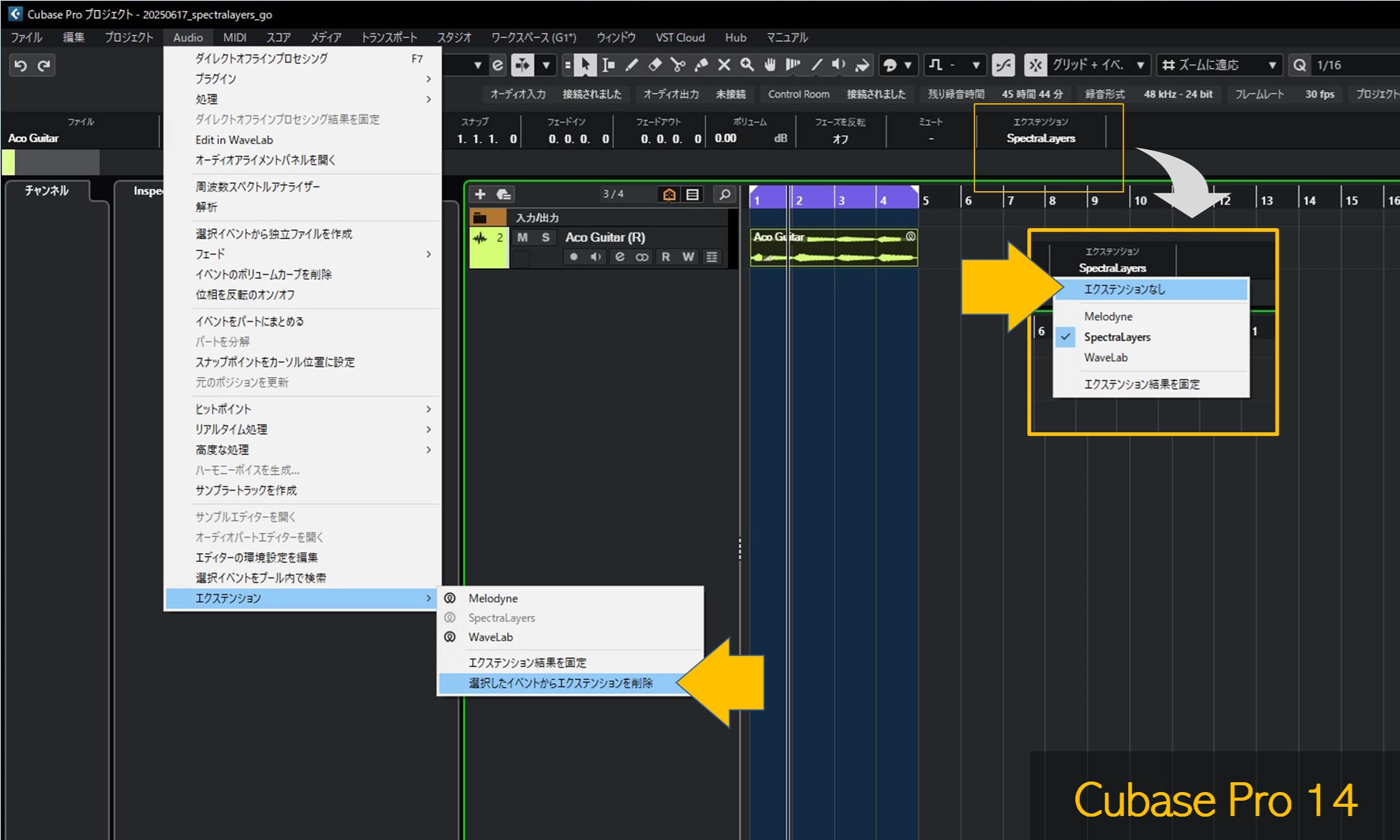Image resolution: width=1400 pixels, height=840 pixels.
Task: Expand the Plug-ins submenu arrow
Action: 429,79
